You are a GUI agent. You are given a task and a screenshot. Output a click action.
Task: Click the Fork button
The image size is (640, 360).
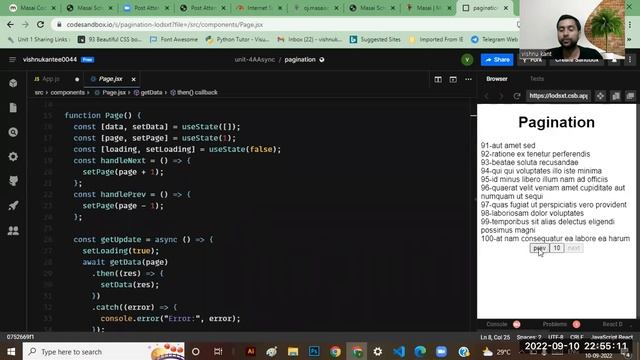[532, 60]
